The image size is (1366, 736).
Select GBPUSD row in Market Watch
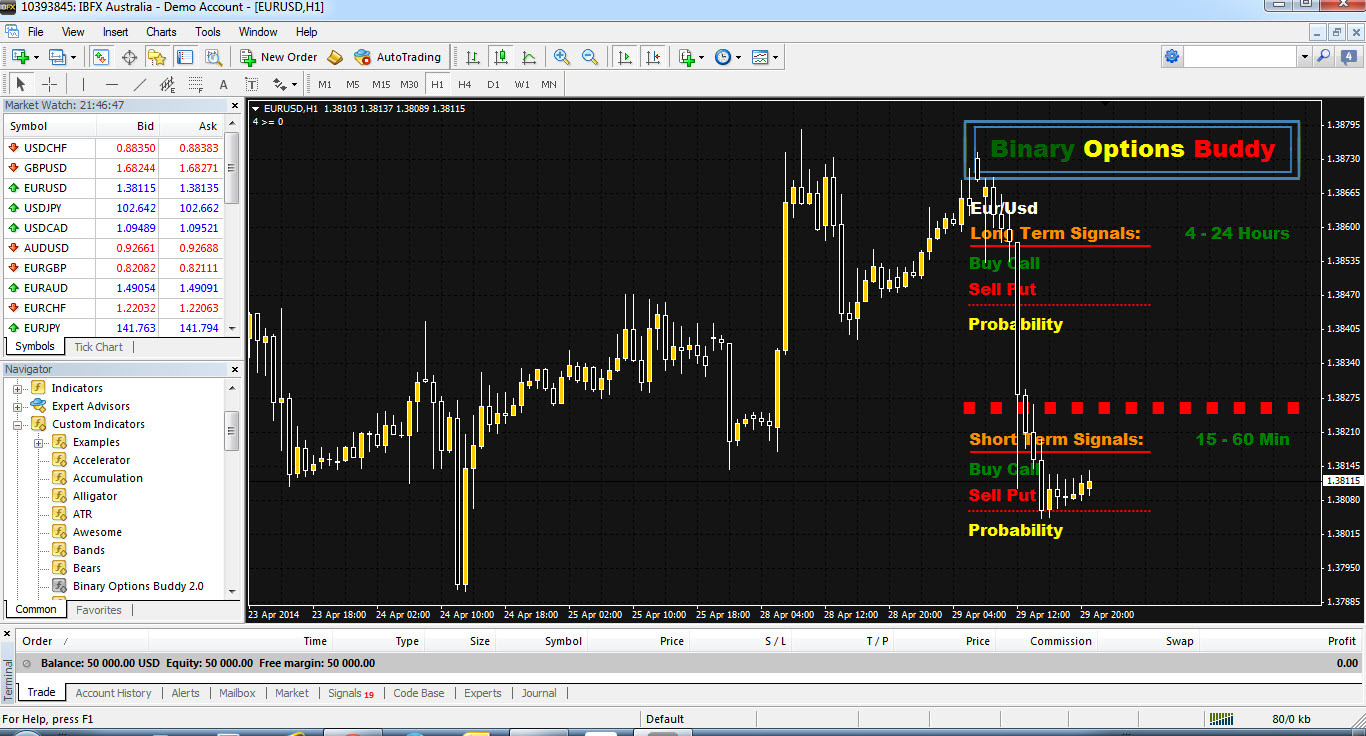(114, 168)
